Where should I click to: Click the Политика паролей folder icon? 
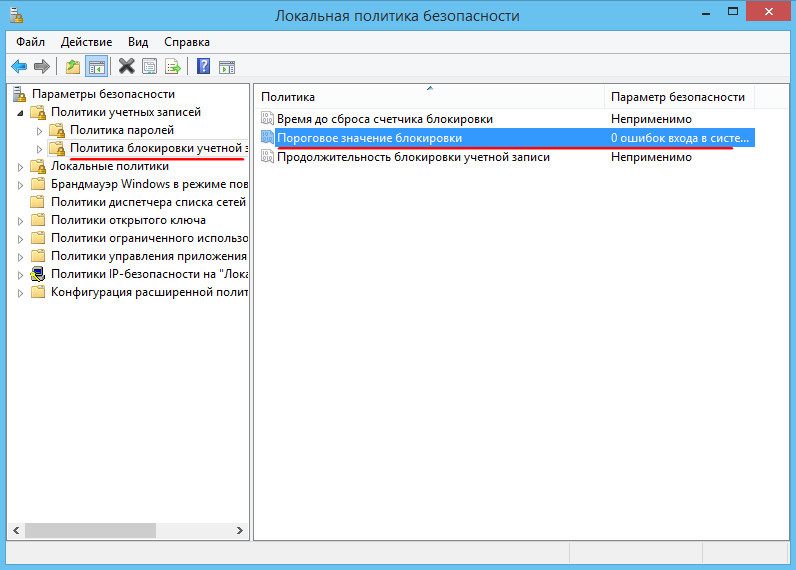click(x=57, y=130)
